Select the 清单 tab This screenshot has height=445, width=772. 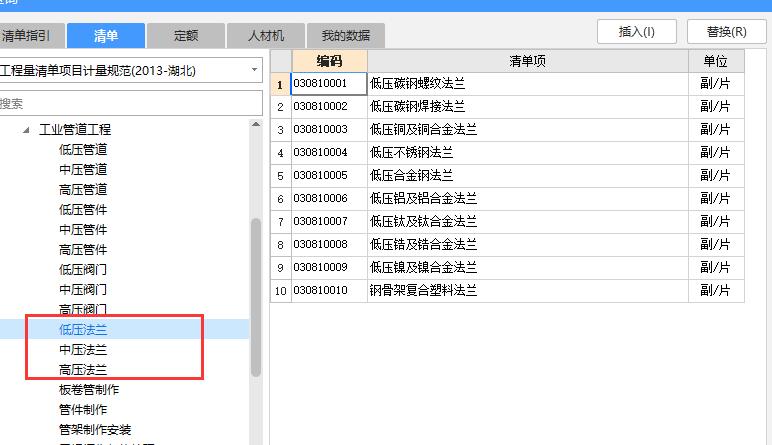[x=106, y=35]
